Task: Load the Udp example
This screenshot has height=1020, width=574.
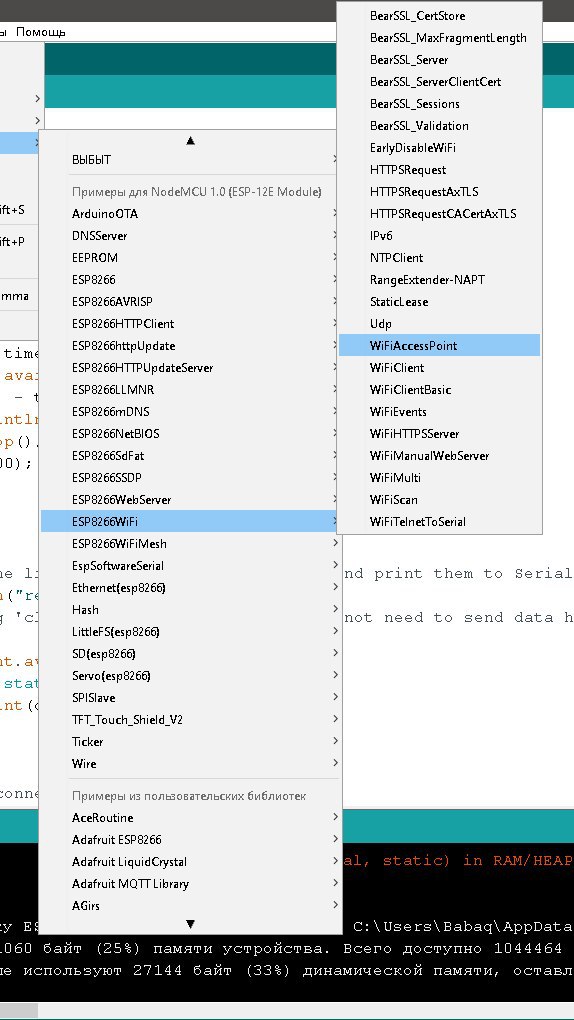Action: point(439,324)
